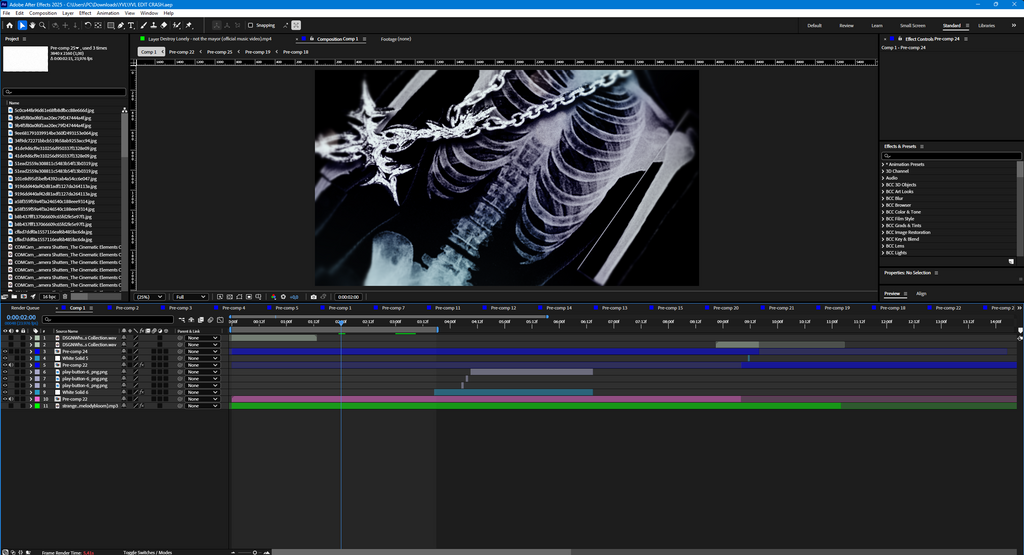Screen dimensions: 1024x555
Task: Click the Home icon in the toolbar
Action: point(9,25)
